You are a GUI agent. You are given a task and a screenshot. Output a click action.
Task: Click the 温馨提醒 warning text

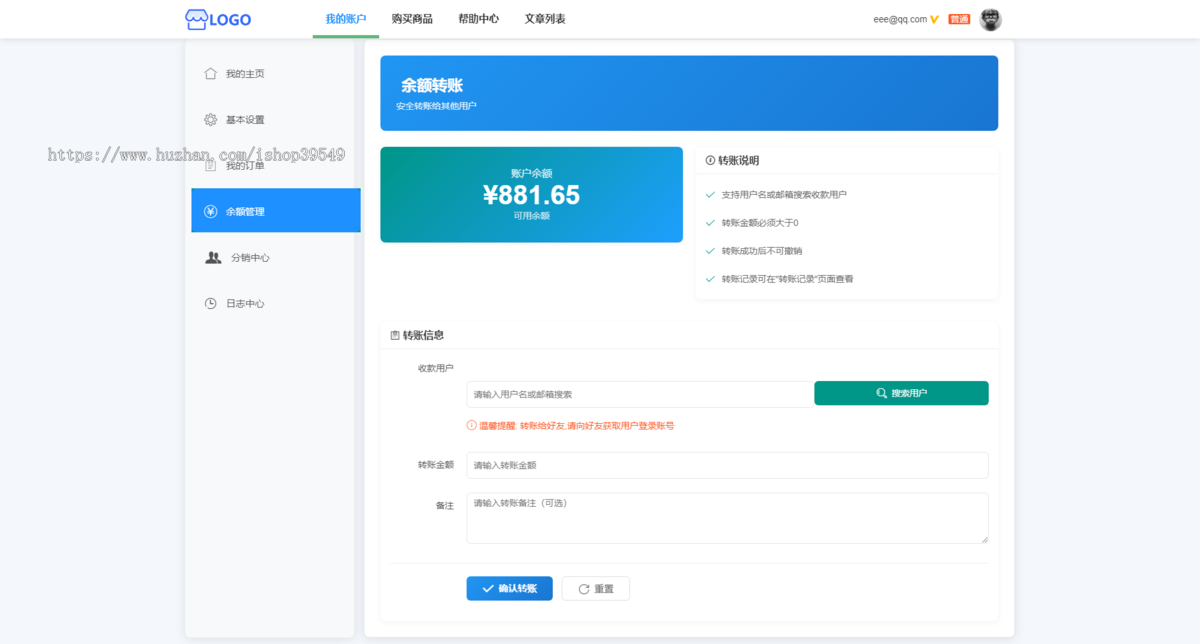coord(577,425)
